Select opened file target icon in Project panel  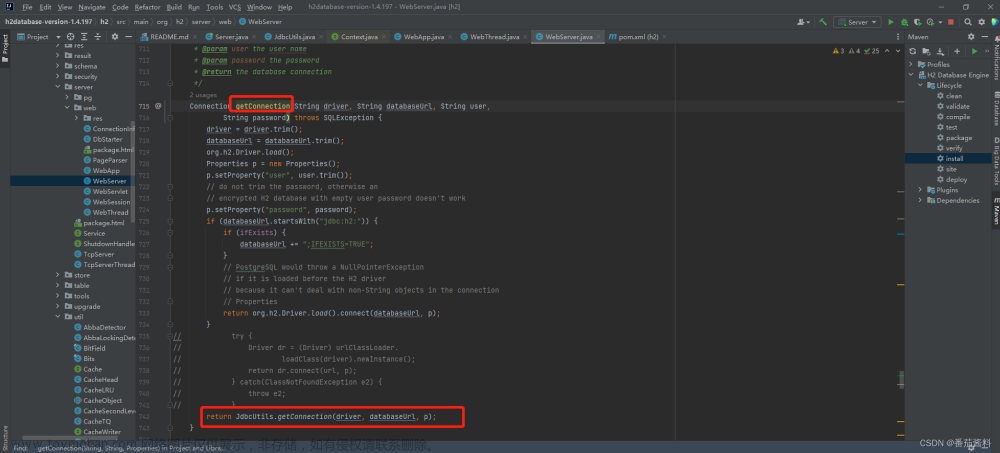pos(70,36)
